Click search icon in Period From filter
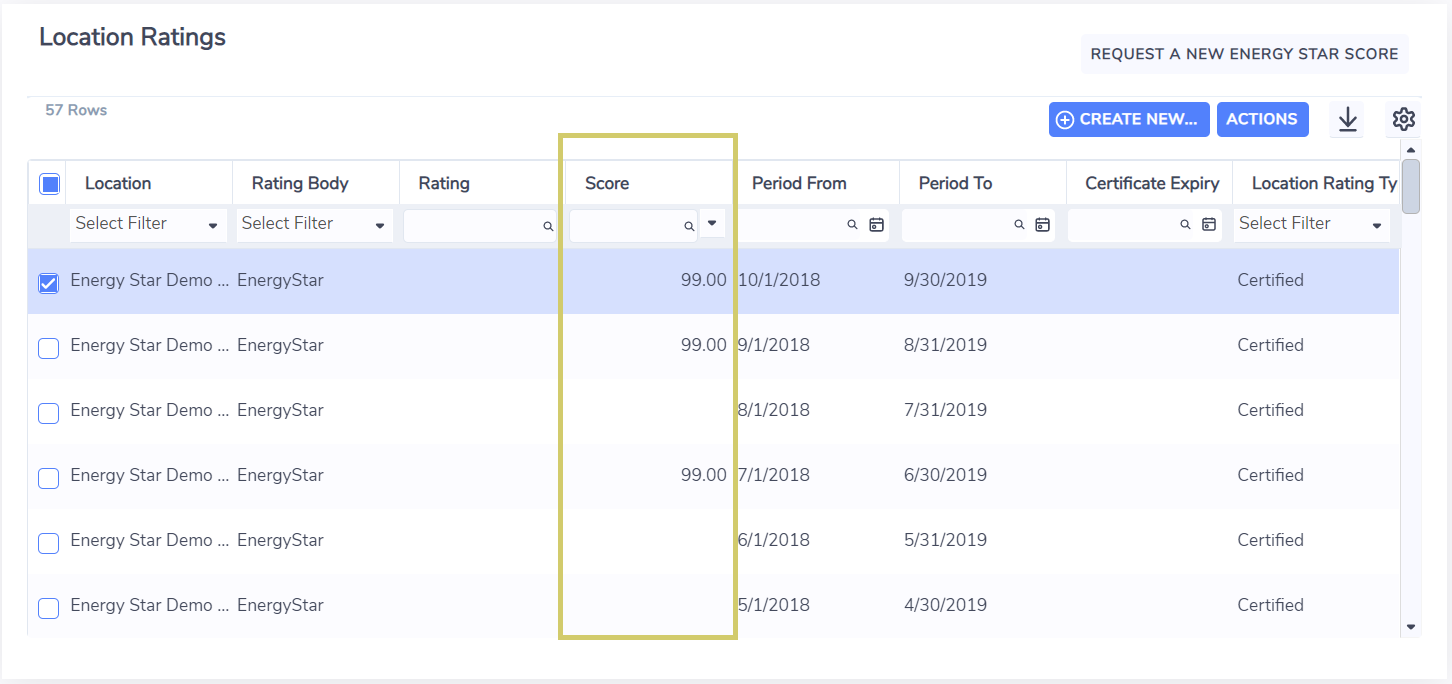The height and width of the screenshot is (684, 1452). 853,225
